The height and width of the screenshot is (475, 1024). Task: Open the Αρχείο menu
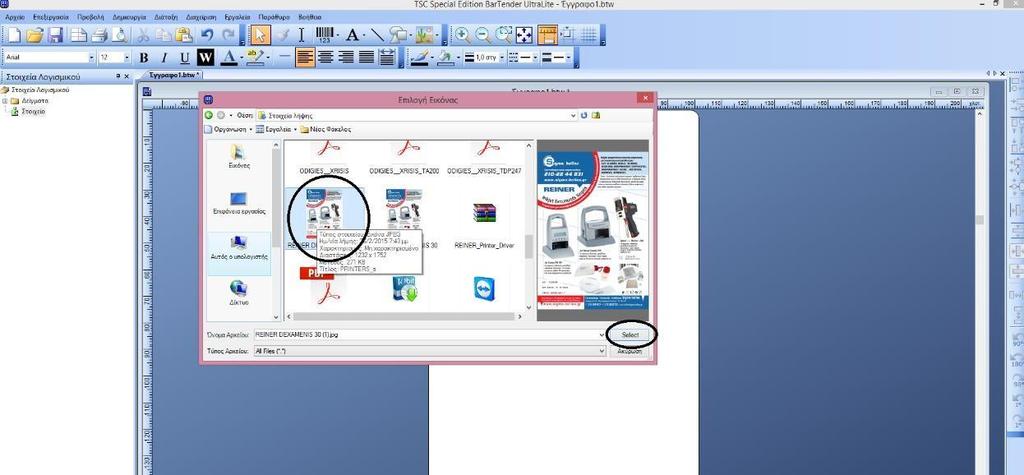(14, 16)
